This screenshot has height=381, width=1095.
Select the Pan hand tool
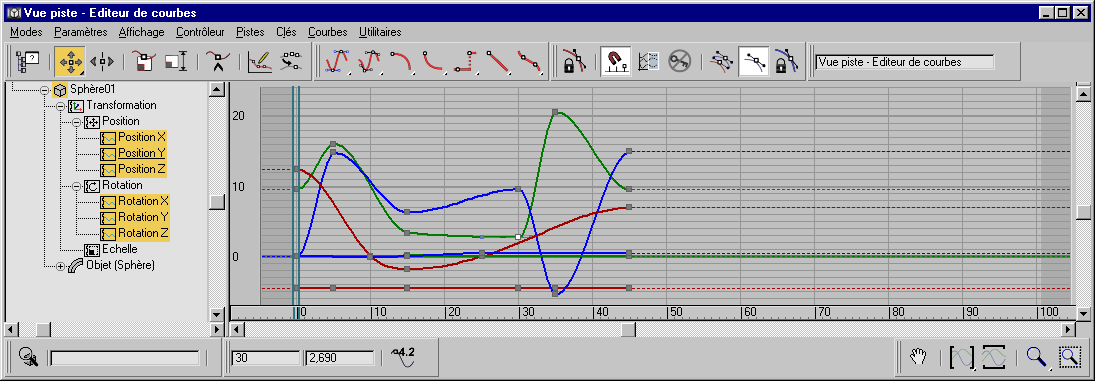coord(917,357)
